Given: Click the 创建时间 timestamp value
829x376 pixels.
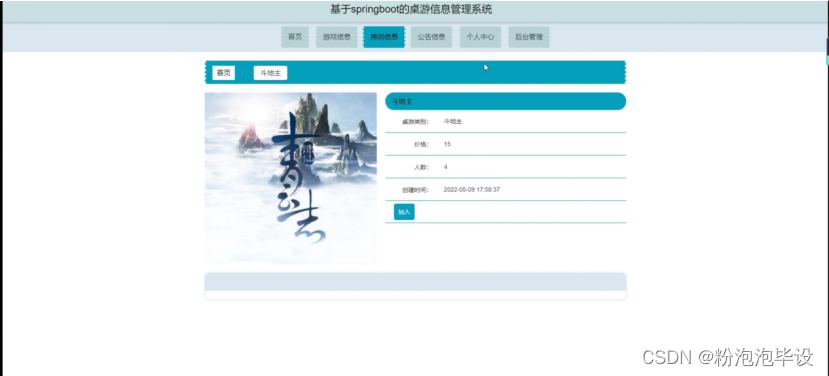Looking at the screenshot, I should (472, 189).
